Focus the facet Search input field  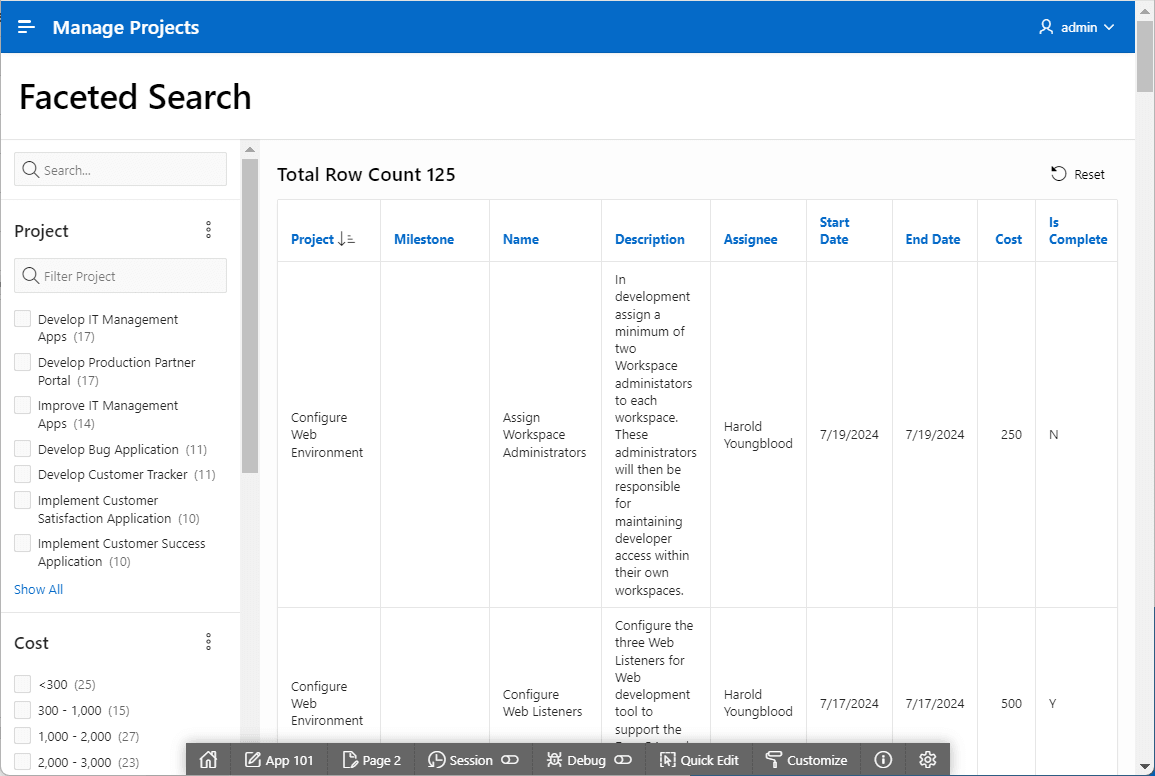120,169
